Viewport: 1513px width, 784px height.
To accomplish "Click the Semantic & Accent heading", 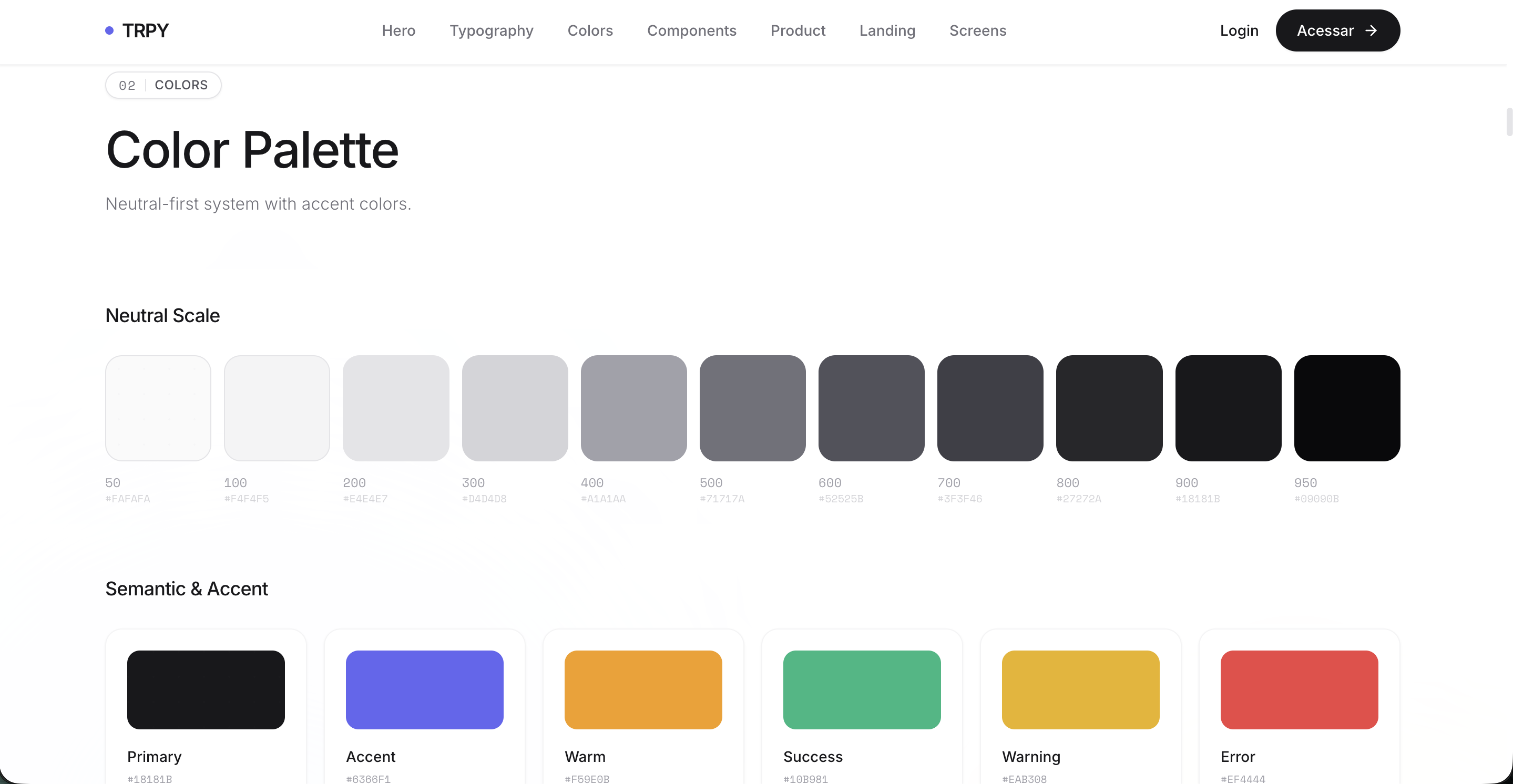I will [x=186, y=589].
